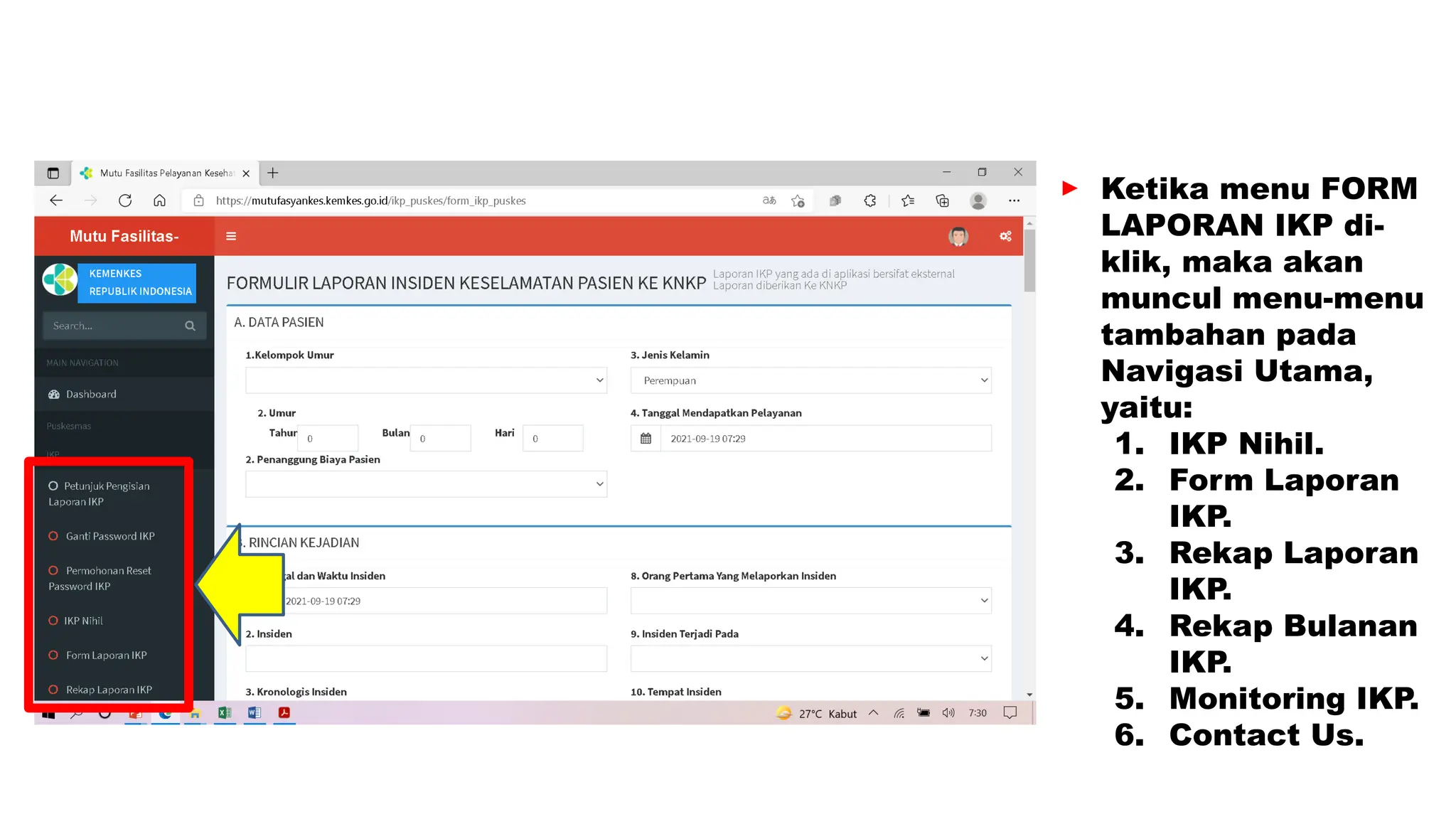Click Ganti Password IKP link
The width and height of the screenshot is (1456, 819).
pos(110,536)
